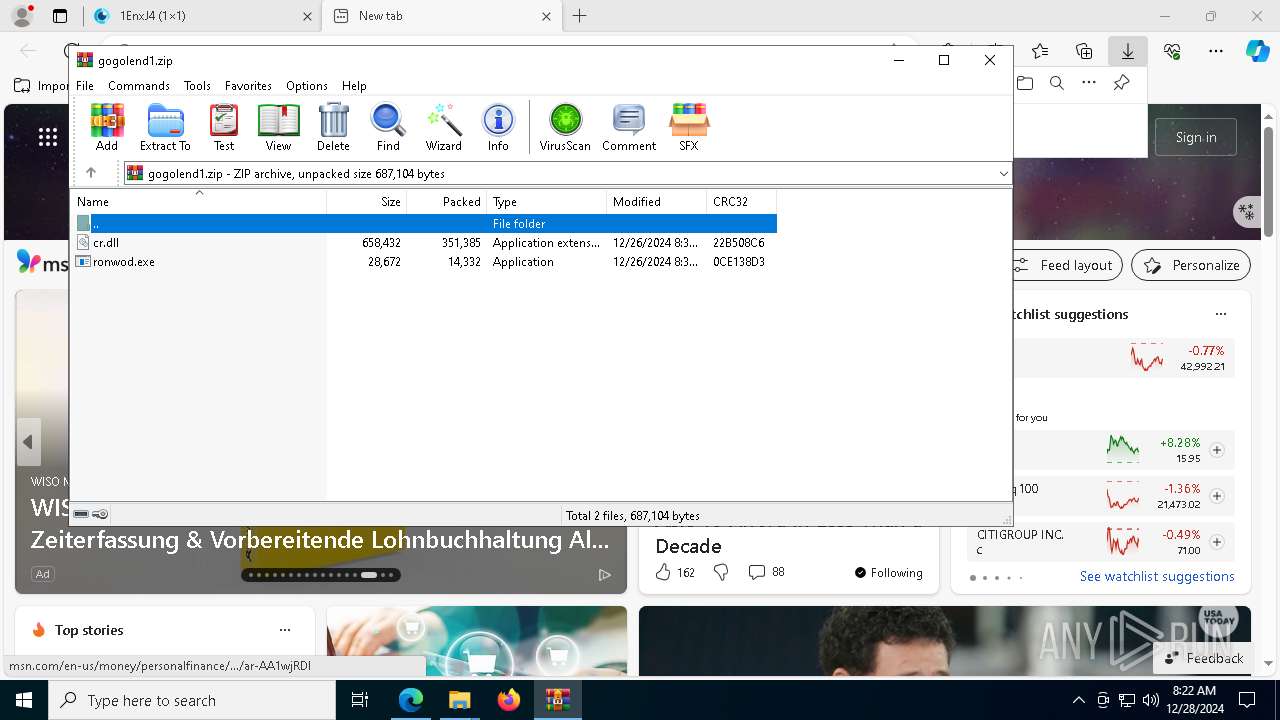Open the Tools menu
Screen dimensions: 1280x720
pos(197,86)
